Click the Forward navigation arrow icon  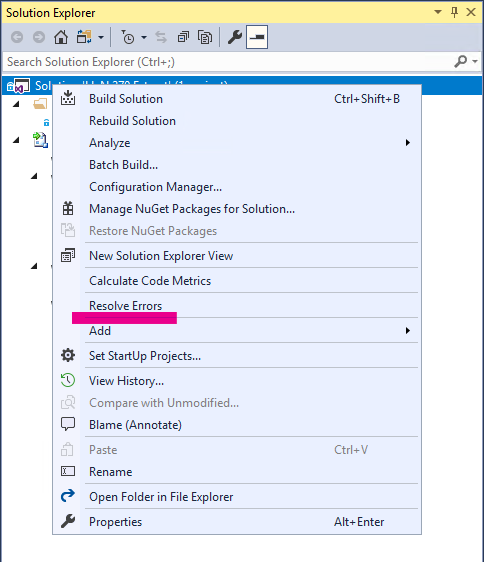39,37
